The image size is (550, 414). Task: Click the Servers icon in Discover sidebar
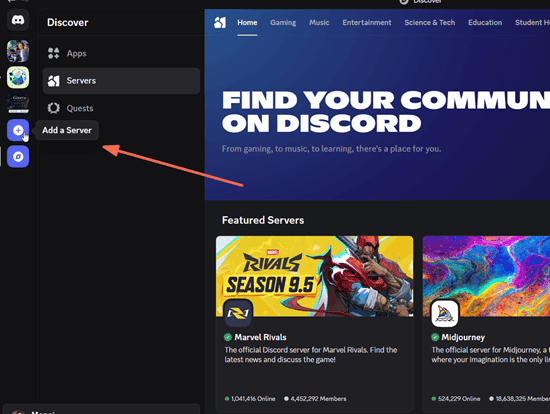point(53,81)
